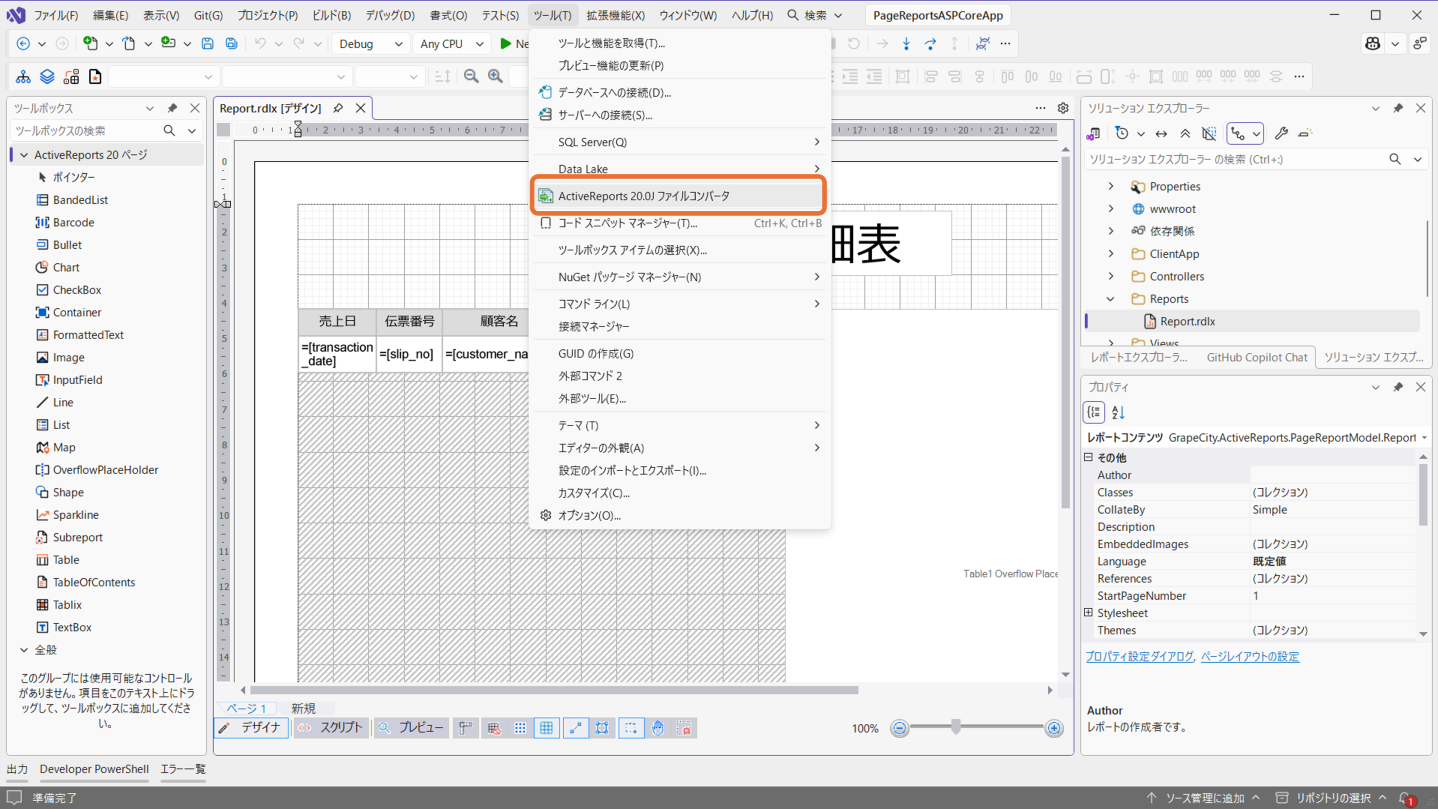This screenshot has height=809, width=1438.
Task: Click sync with active document arrows icon
Action: pyautogui.click(x=1161, y=133)
